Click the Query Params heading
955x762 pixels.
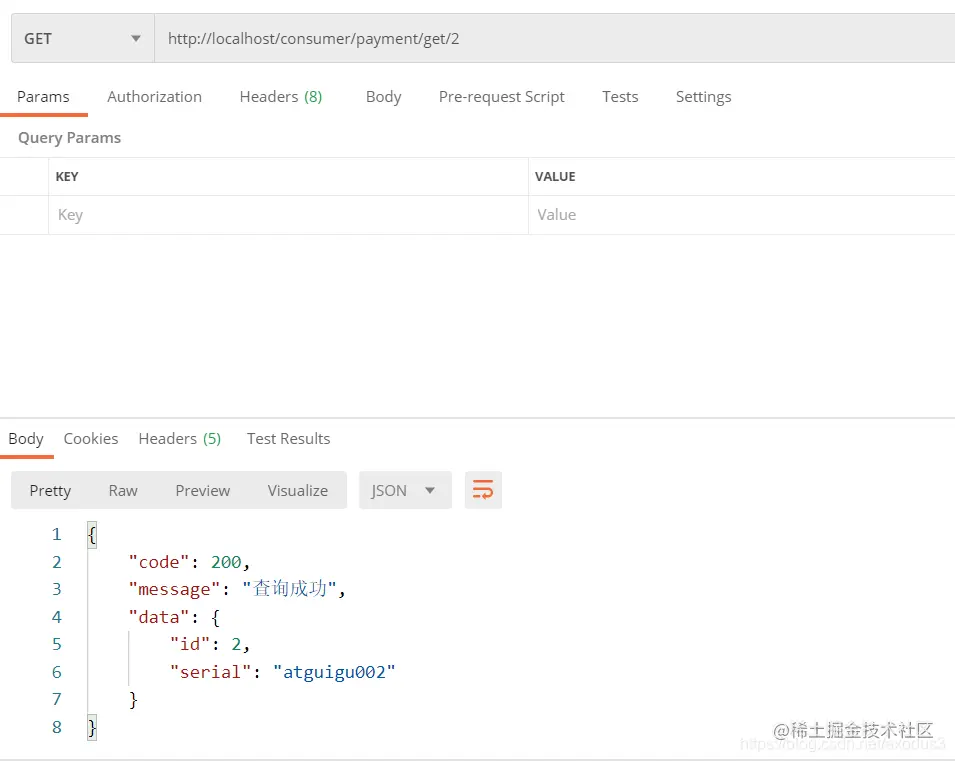coord(69,138)
